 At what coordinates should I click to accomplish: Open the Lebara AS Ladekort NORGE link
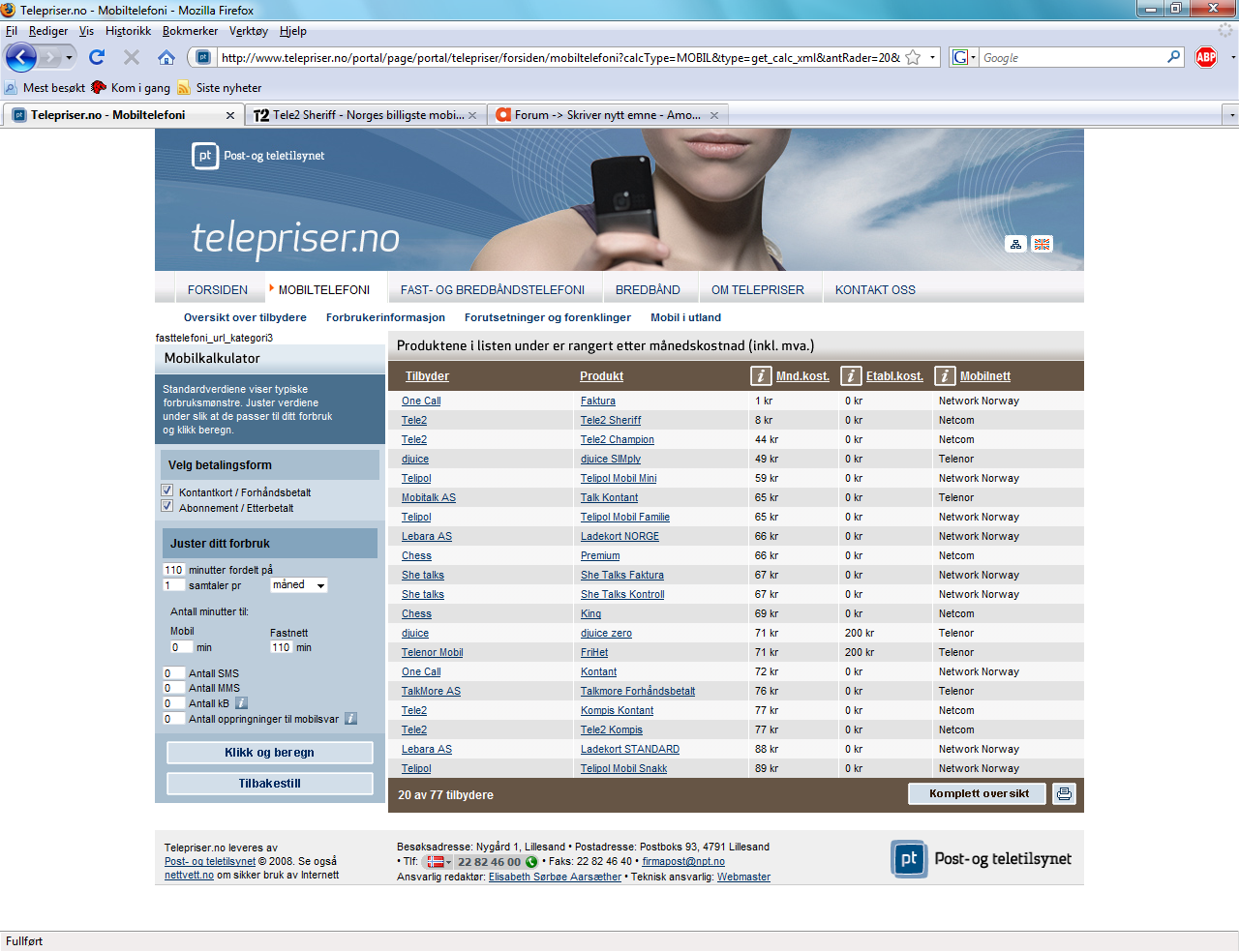619,536
